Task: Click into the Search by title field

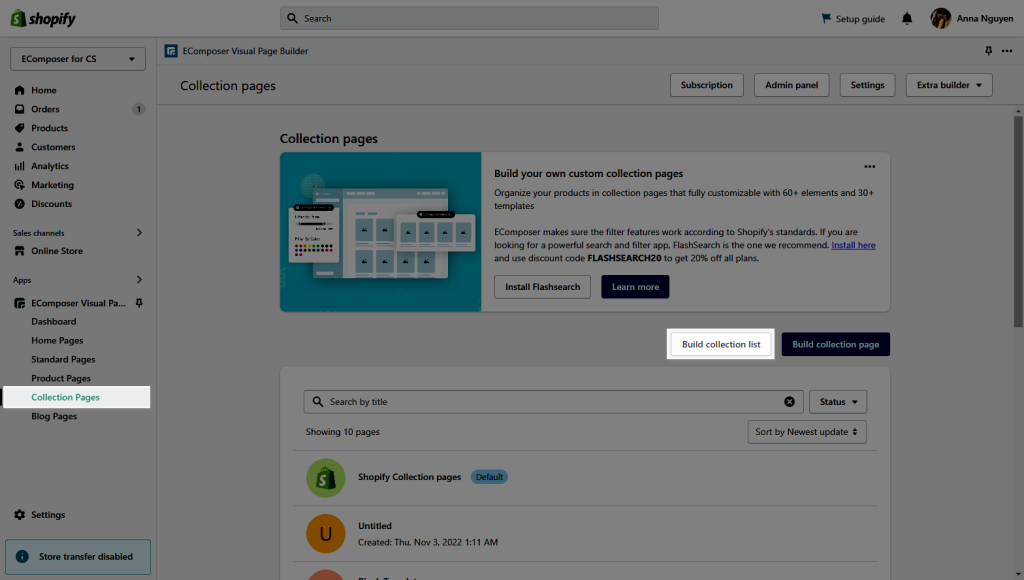Action: [x=553, y=402]
